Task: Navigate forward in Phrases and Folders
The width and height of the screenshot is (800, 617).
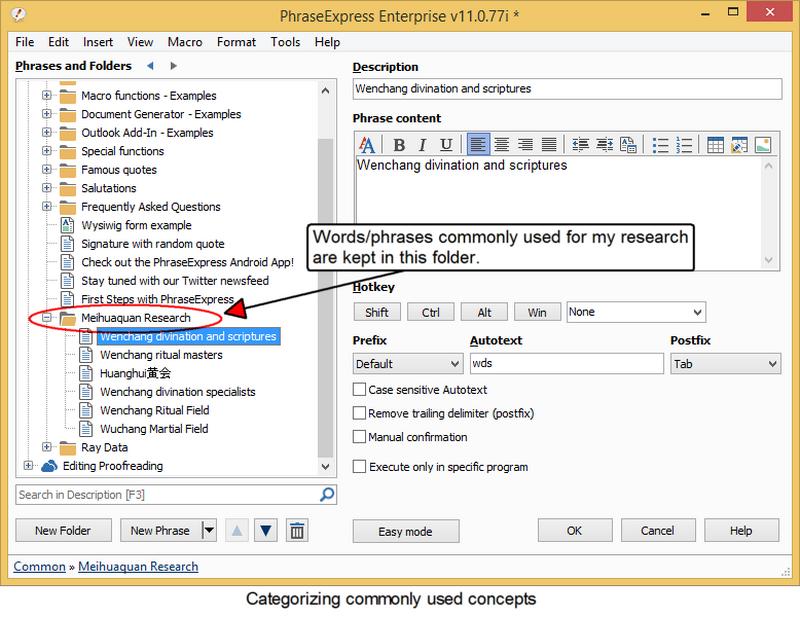Action: 173,66
